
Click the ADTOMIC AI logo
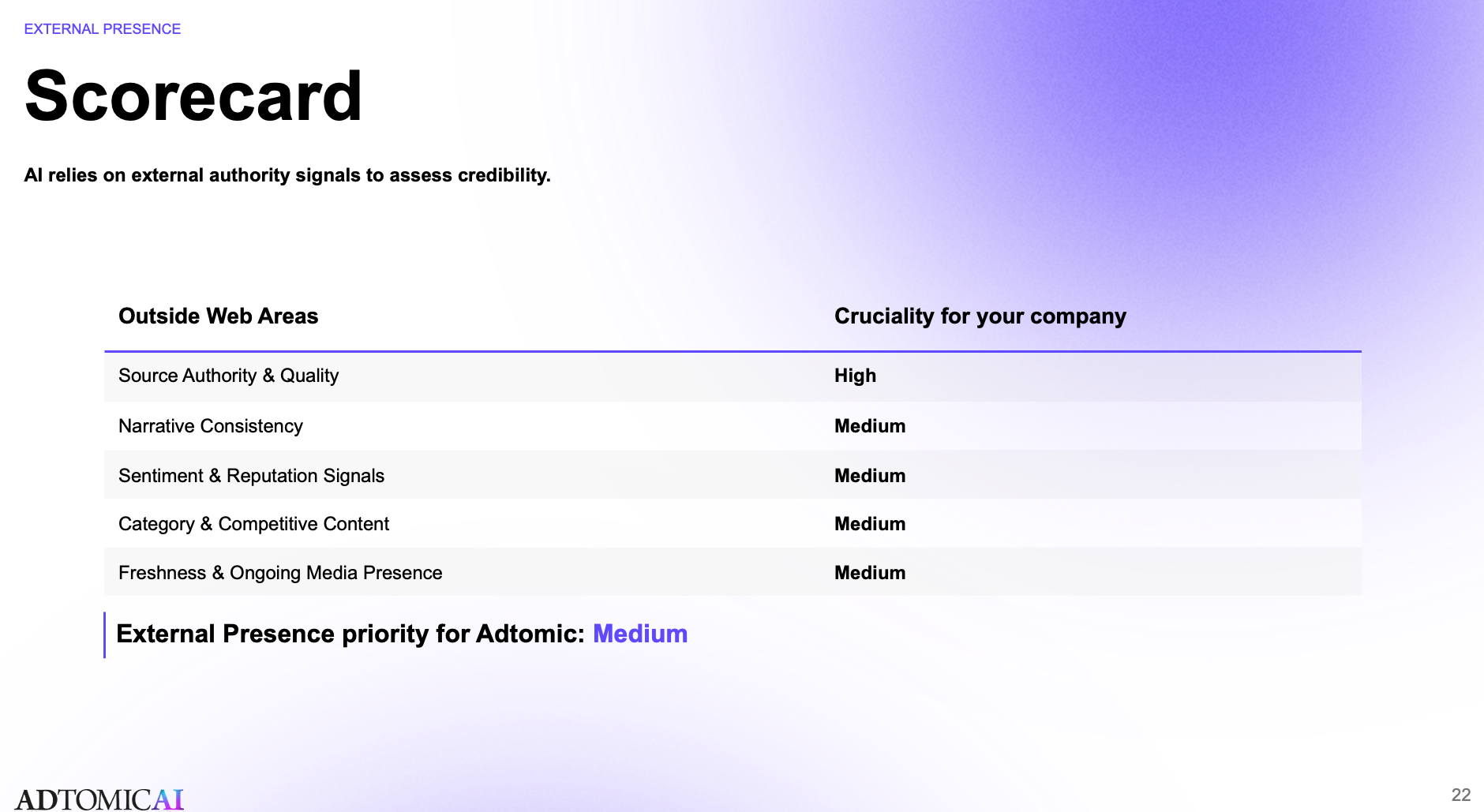[x=99, y=799]
